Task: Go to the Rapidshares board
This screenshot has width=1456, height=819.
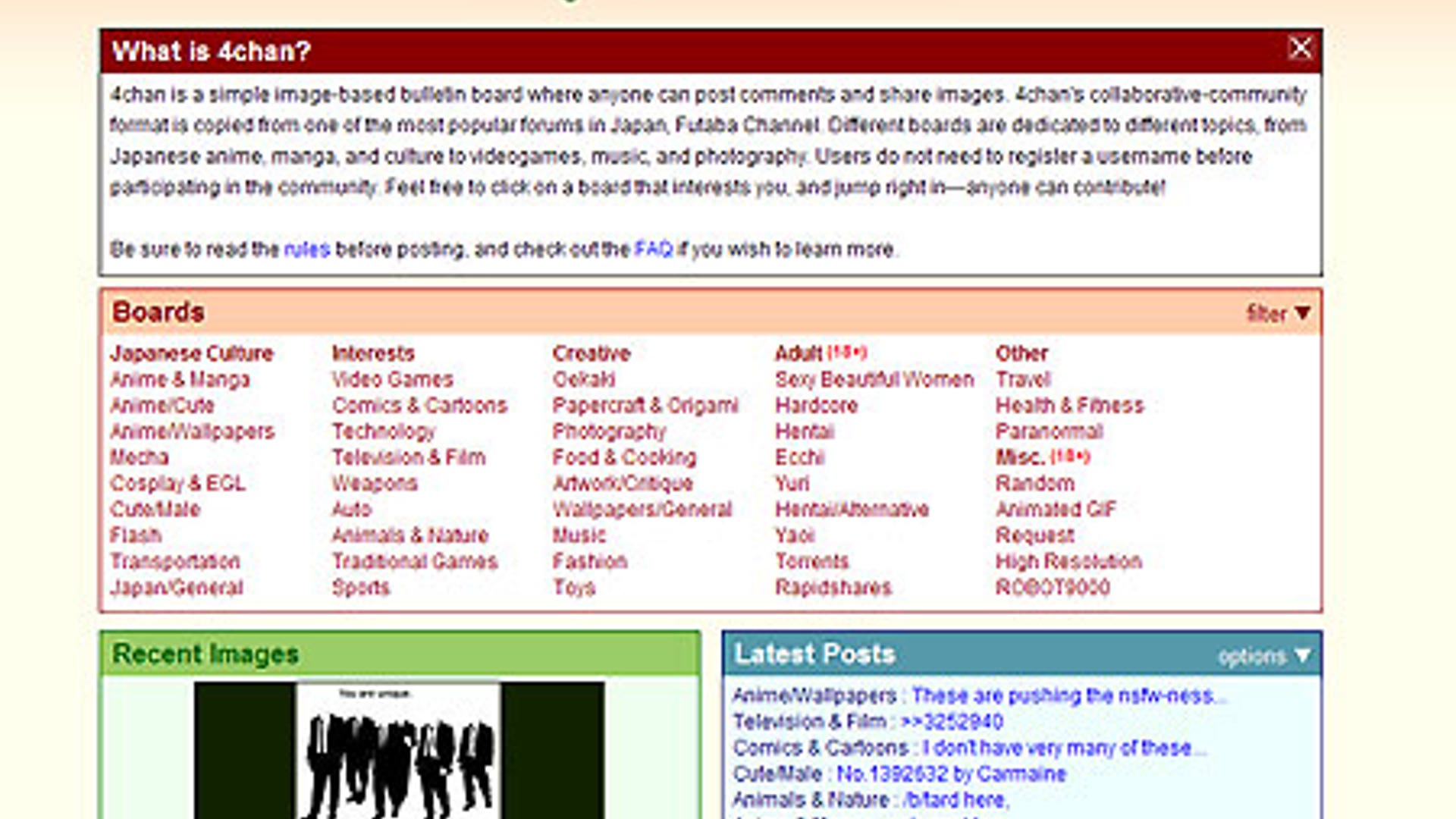Action: tap(833, 587)
